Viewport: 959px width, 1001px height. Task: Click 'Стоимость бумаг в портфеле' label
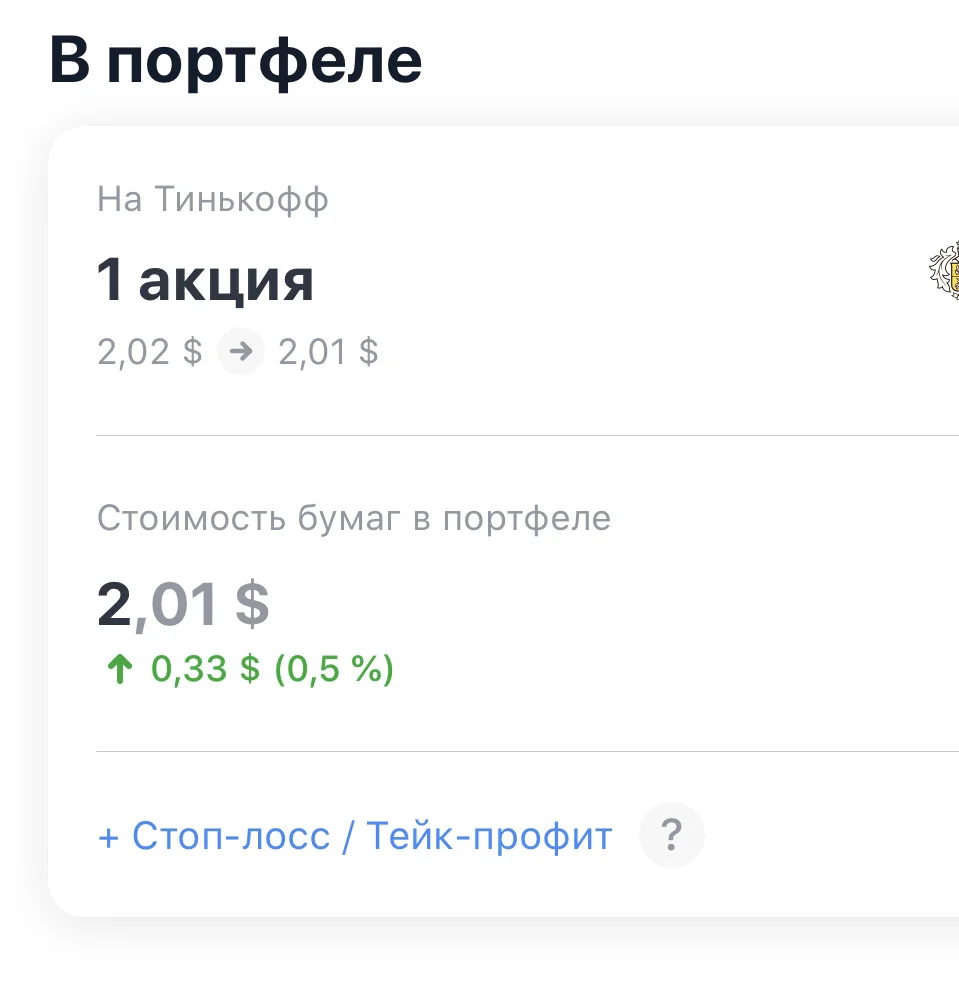(354, 518)
